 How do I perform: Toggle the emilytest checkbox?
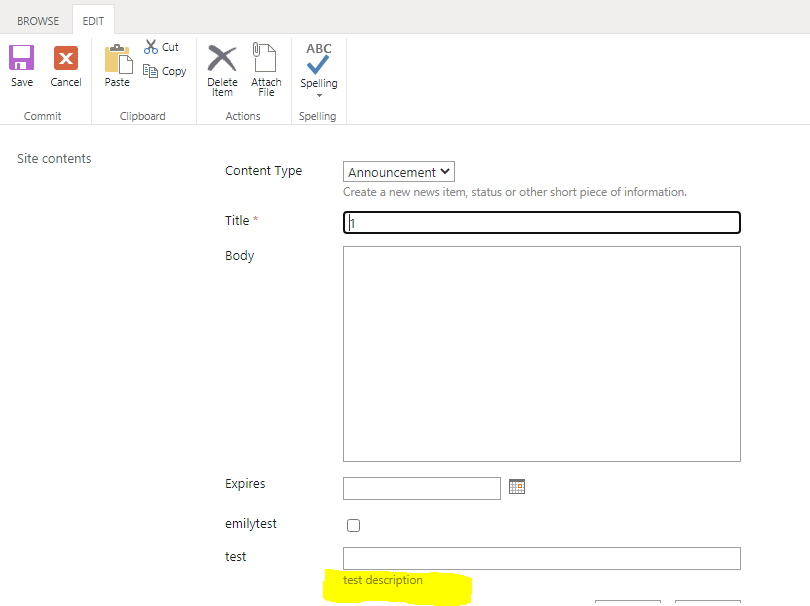click(x=353, y=525)
